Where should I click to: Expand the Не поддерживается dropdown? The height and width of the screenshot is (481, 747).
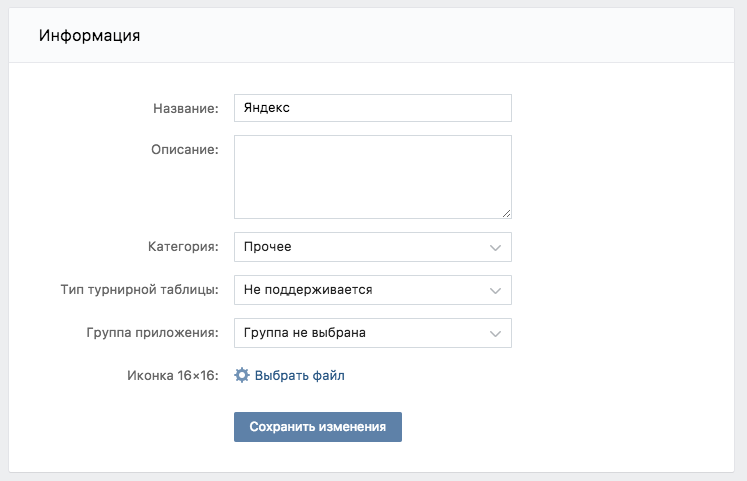click(x=372, y=290)
